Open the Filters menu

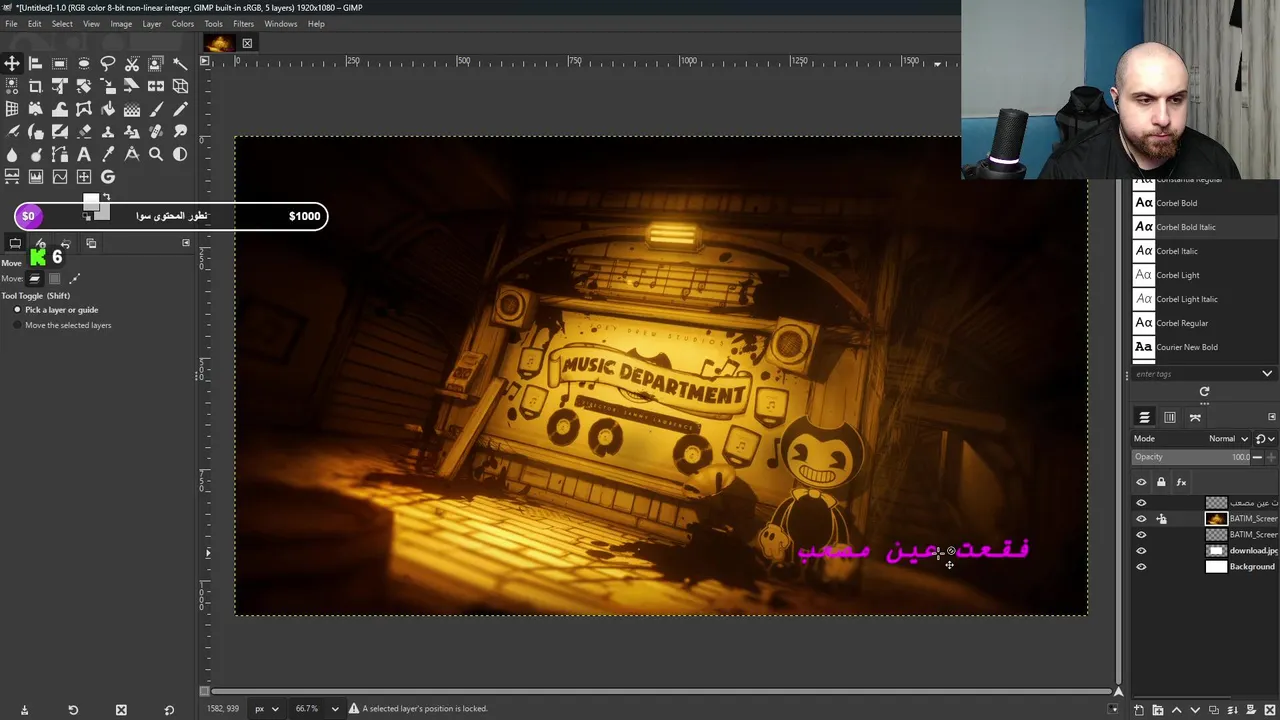point(243,24)
